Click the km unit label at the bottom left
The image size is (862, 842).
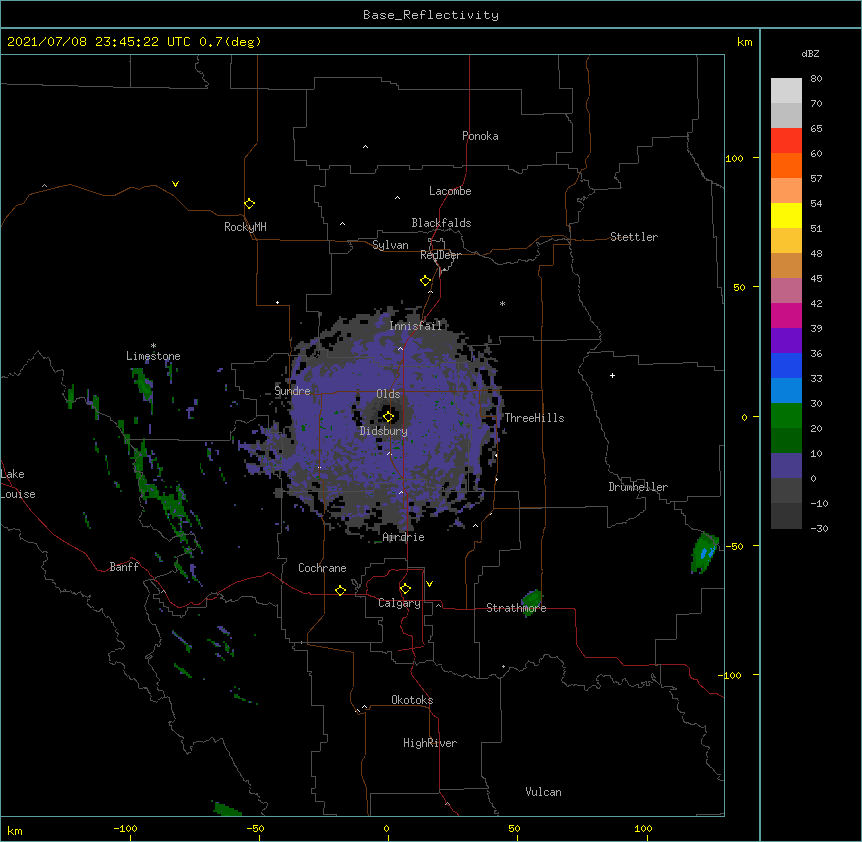(15, 830)
